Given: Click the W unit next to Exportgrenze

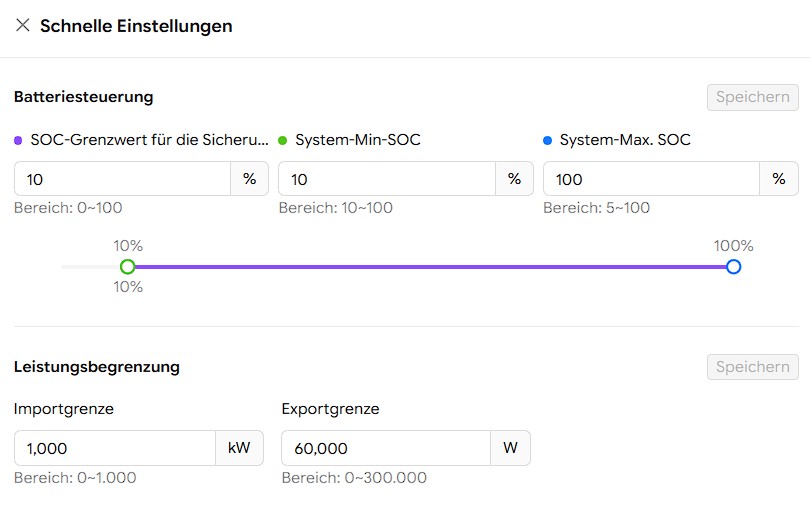Looking at the screenshot, I should coord(510,448).
